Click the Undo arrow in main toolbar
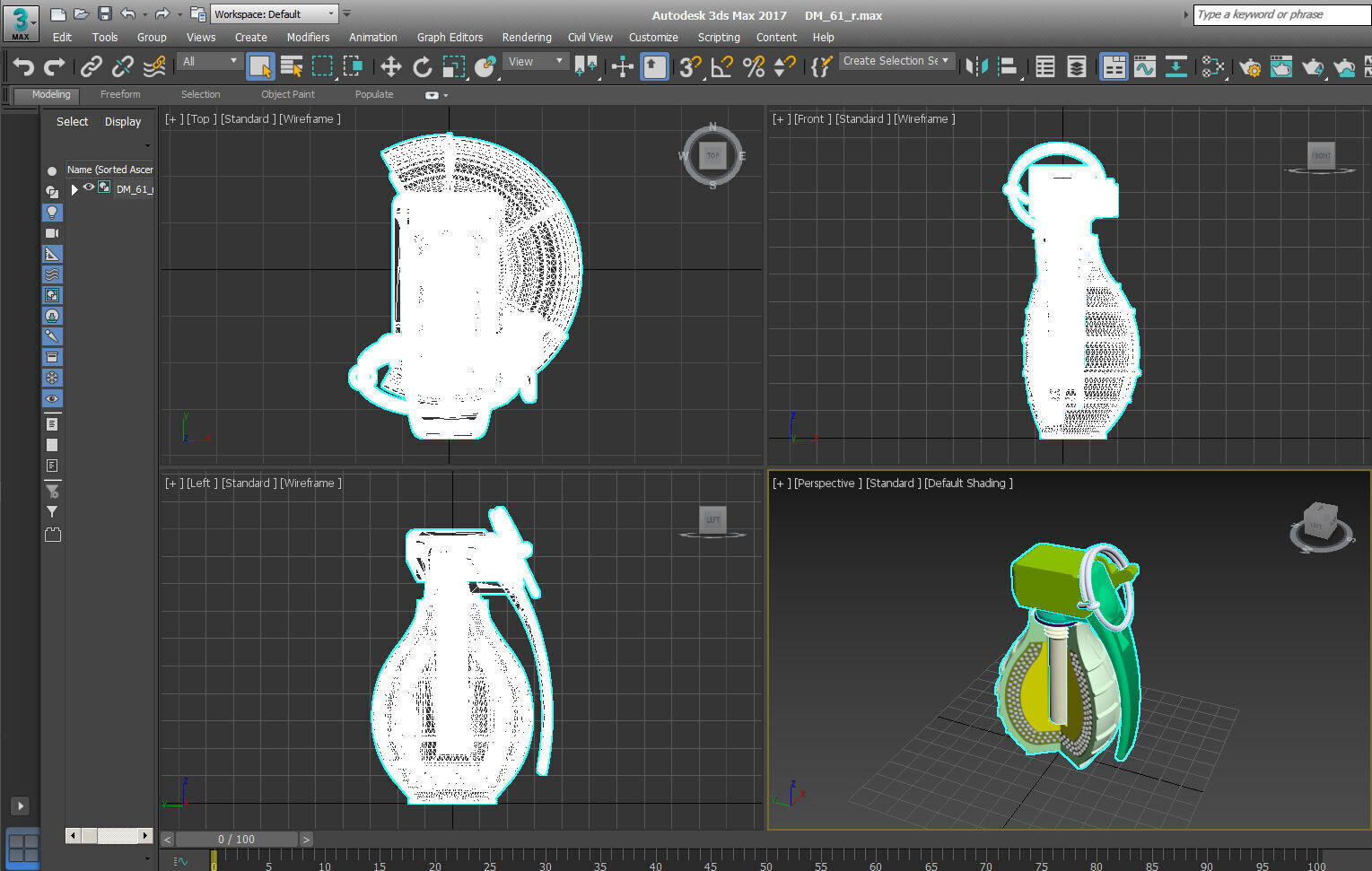1372x871 pixels. 23,66
